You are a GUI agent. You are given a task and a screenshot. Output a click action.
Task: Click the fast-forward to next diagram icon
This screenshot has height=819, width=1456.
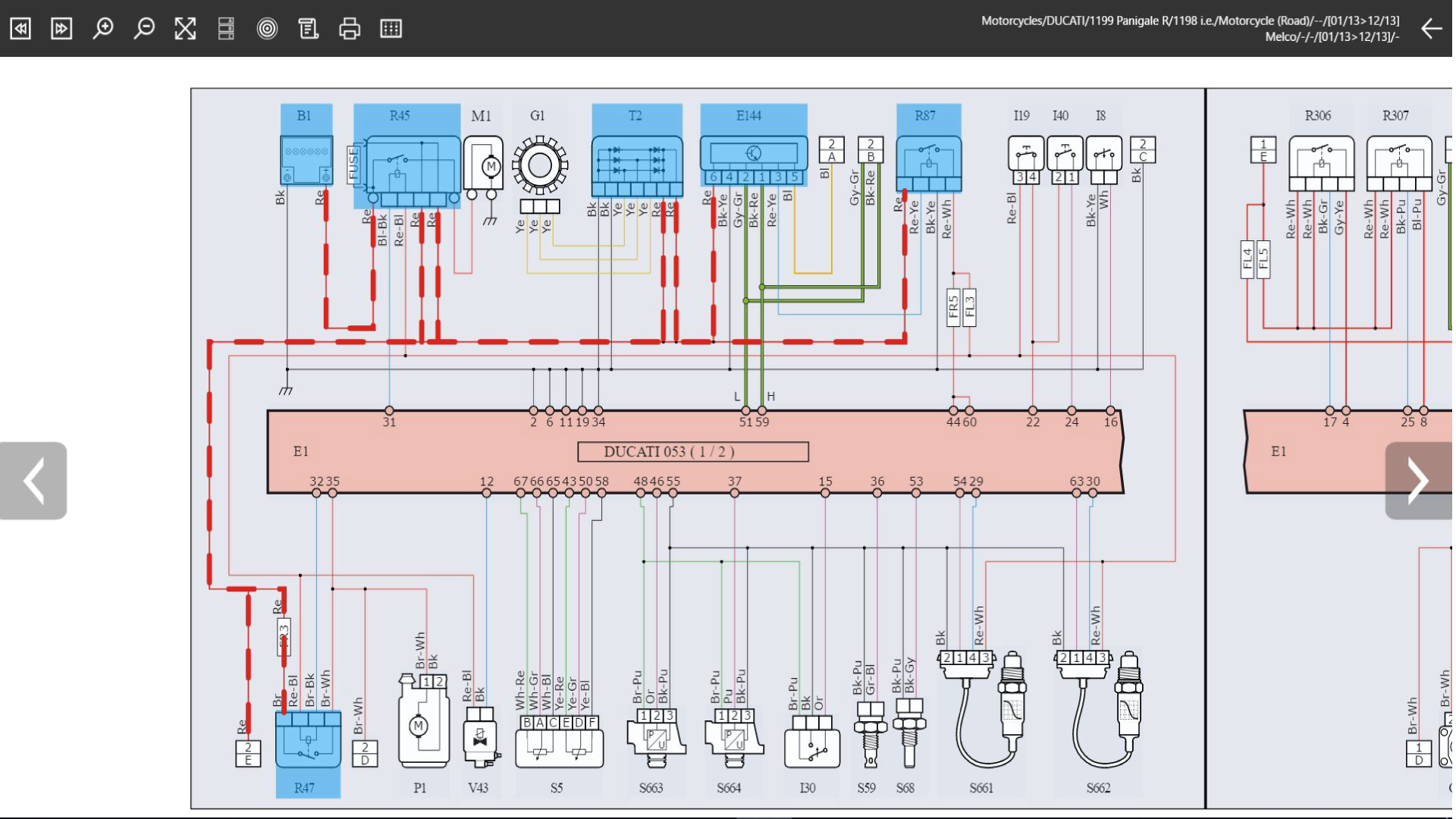coord(61,29)
